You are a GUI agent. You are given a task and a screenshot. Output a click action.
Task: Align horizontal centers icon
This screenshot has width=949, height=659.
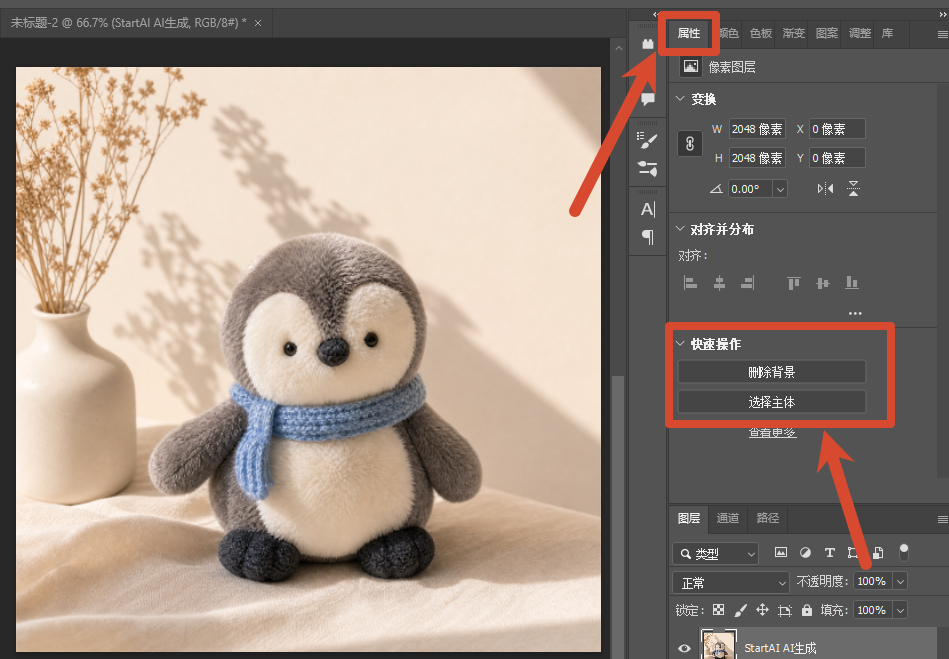pos(719,283)
